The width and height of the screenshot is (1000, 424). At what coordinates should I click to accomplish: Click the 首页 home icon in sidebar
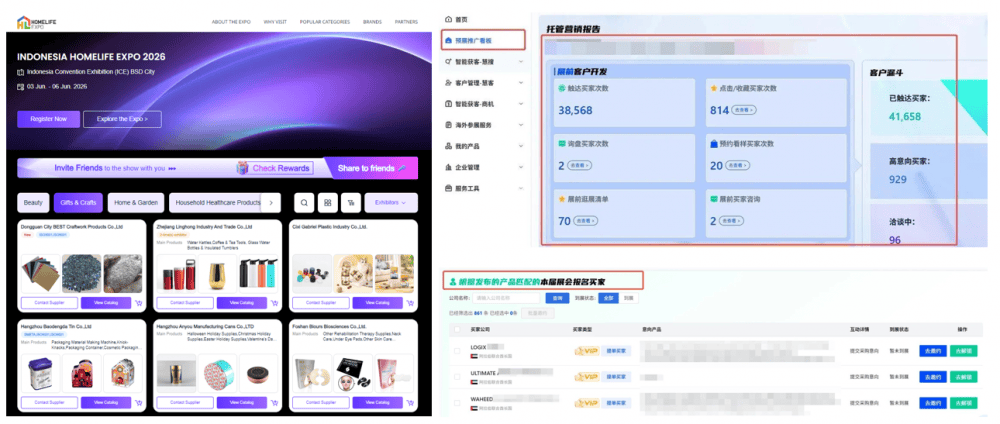tap(448, 20)
